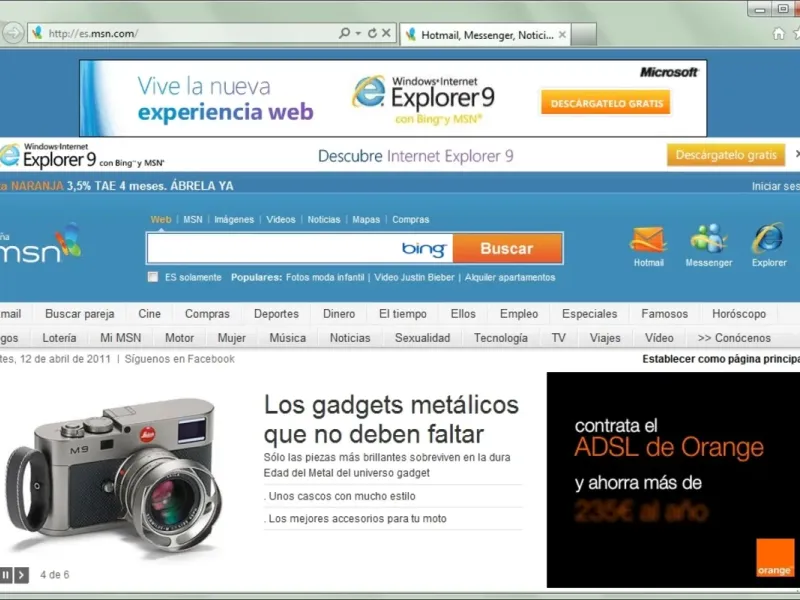Select the Noticias search tab
800x600 pixels.
[323, 219]
